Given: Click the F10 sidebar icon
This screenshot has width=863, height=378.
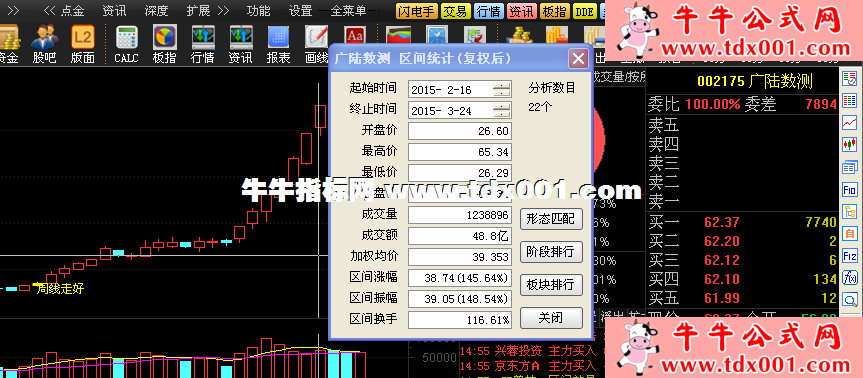Looking at the screenshot, I should pyautogui.click(x=850, y=190).
